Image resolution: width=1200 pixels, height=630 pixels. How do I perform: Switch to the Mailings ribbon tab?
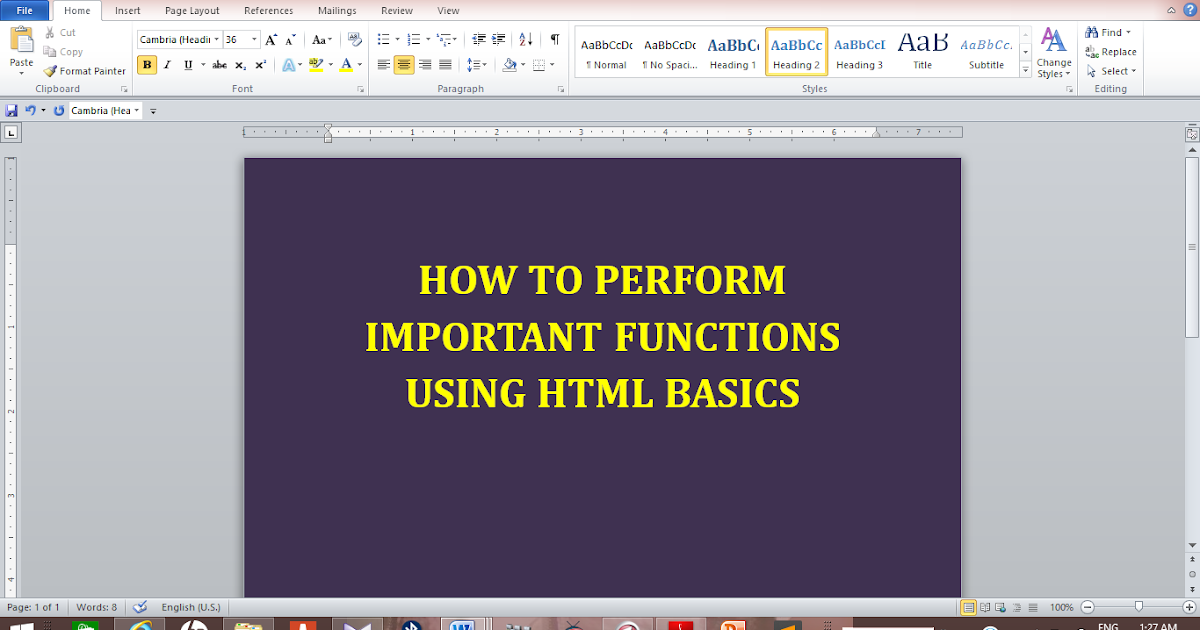click(x=336, y=11)
